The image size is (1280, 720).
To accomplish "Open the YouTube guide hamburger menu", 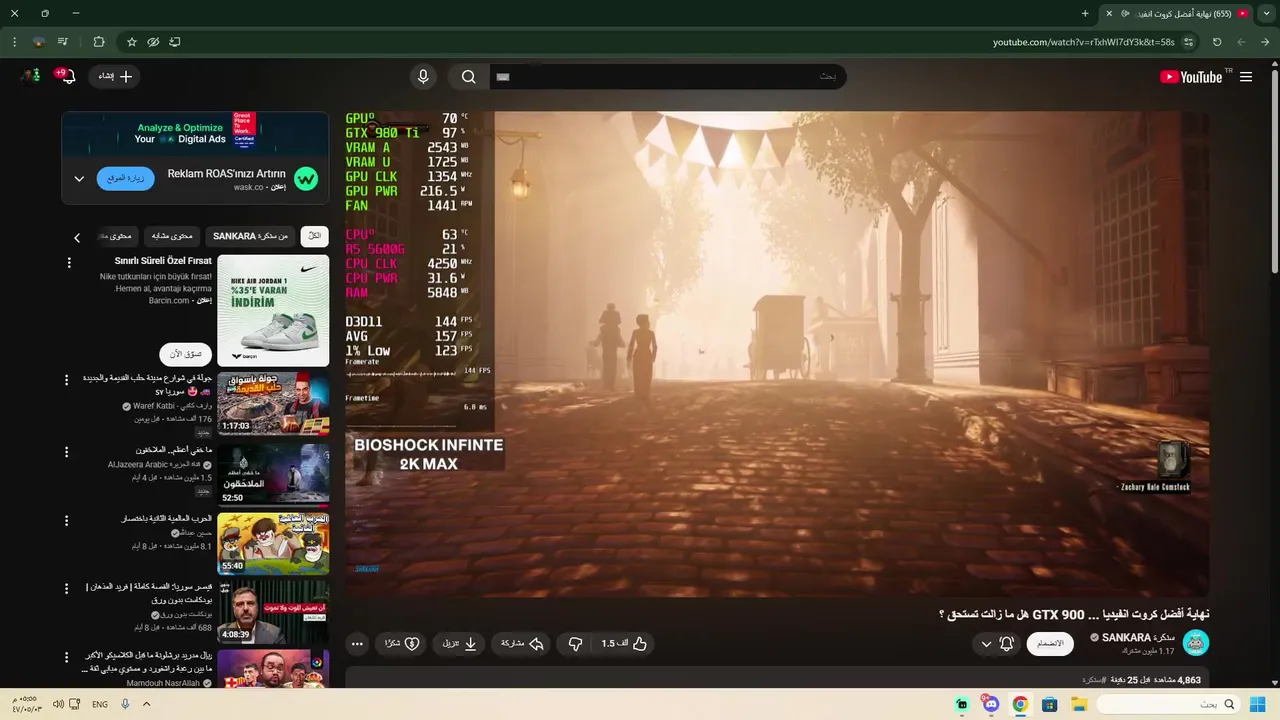I will 1245,77.
